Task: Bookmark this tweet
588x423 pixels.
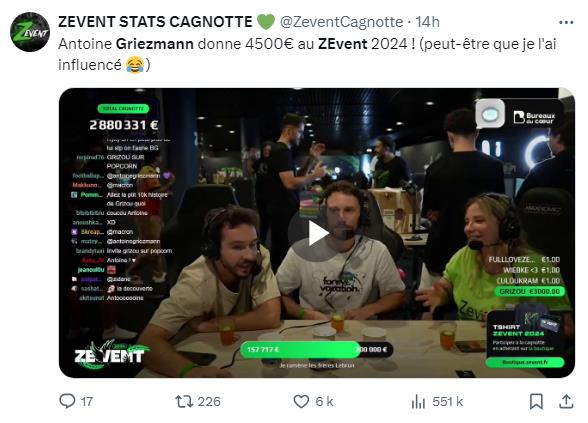Action: 536,402
